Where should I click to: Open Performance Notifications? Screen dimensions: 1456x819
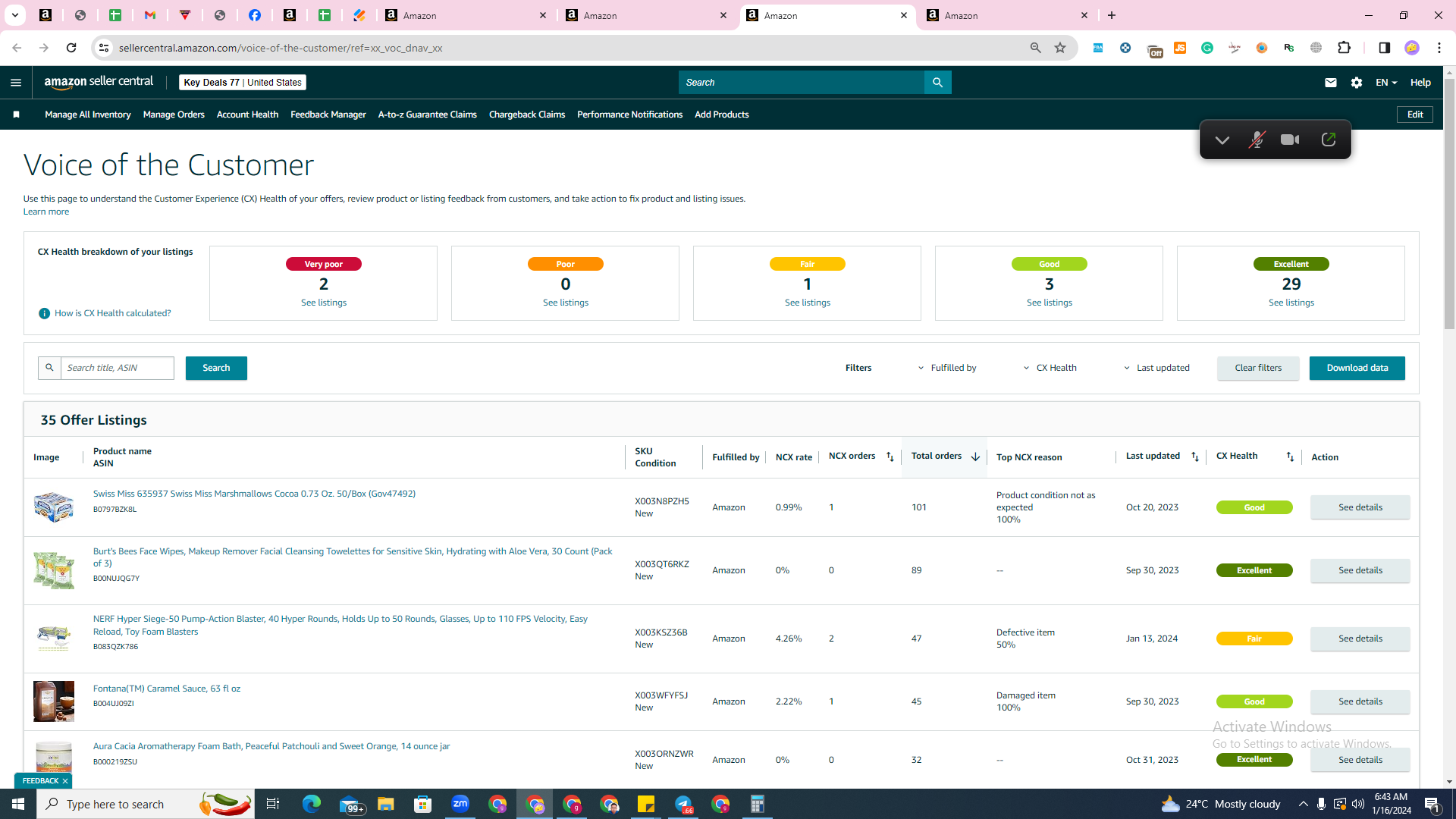pyautogui.click(x=629, y=115)
